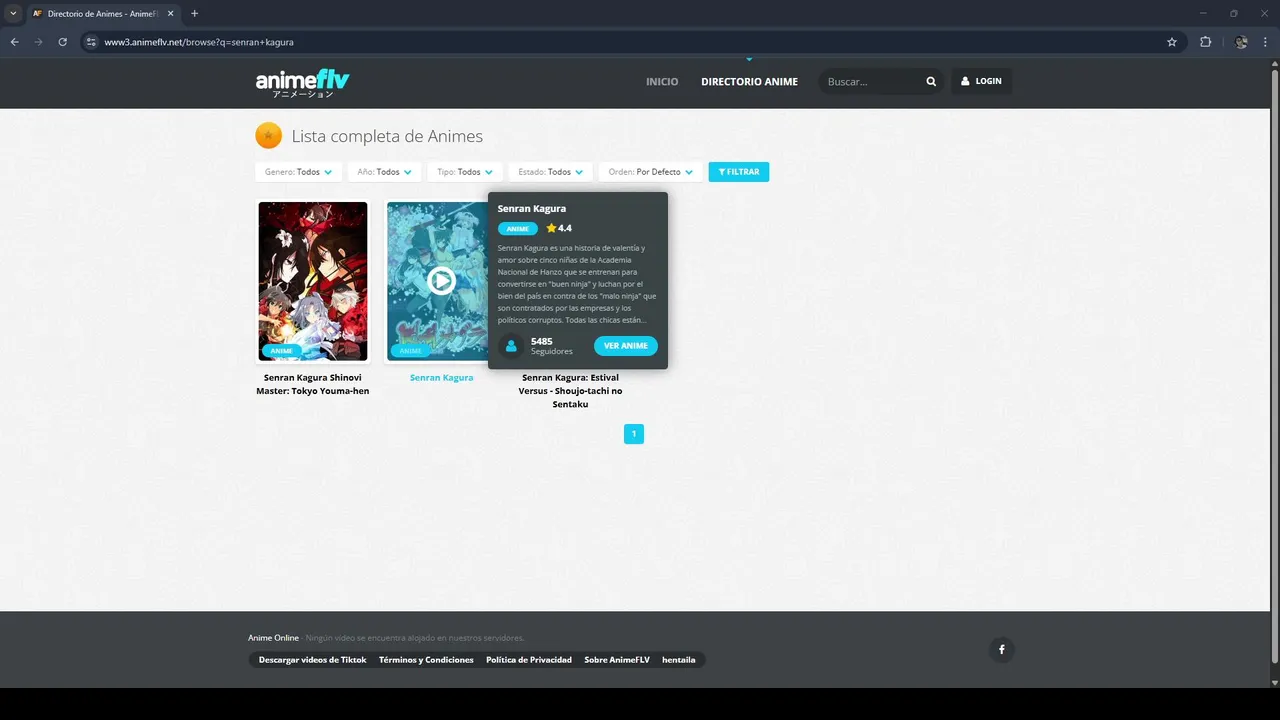Open tab search dropdown arrow

[13, 13]
